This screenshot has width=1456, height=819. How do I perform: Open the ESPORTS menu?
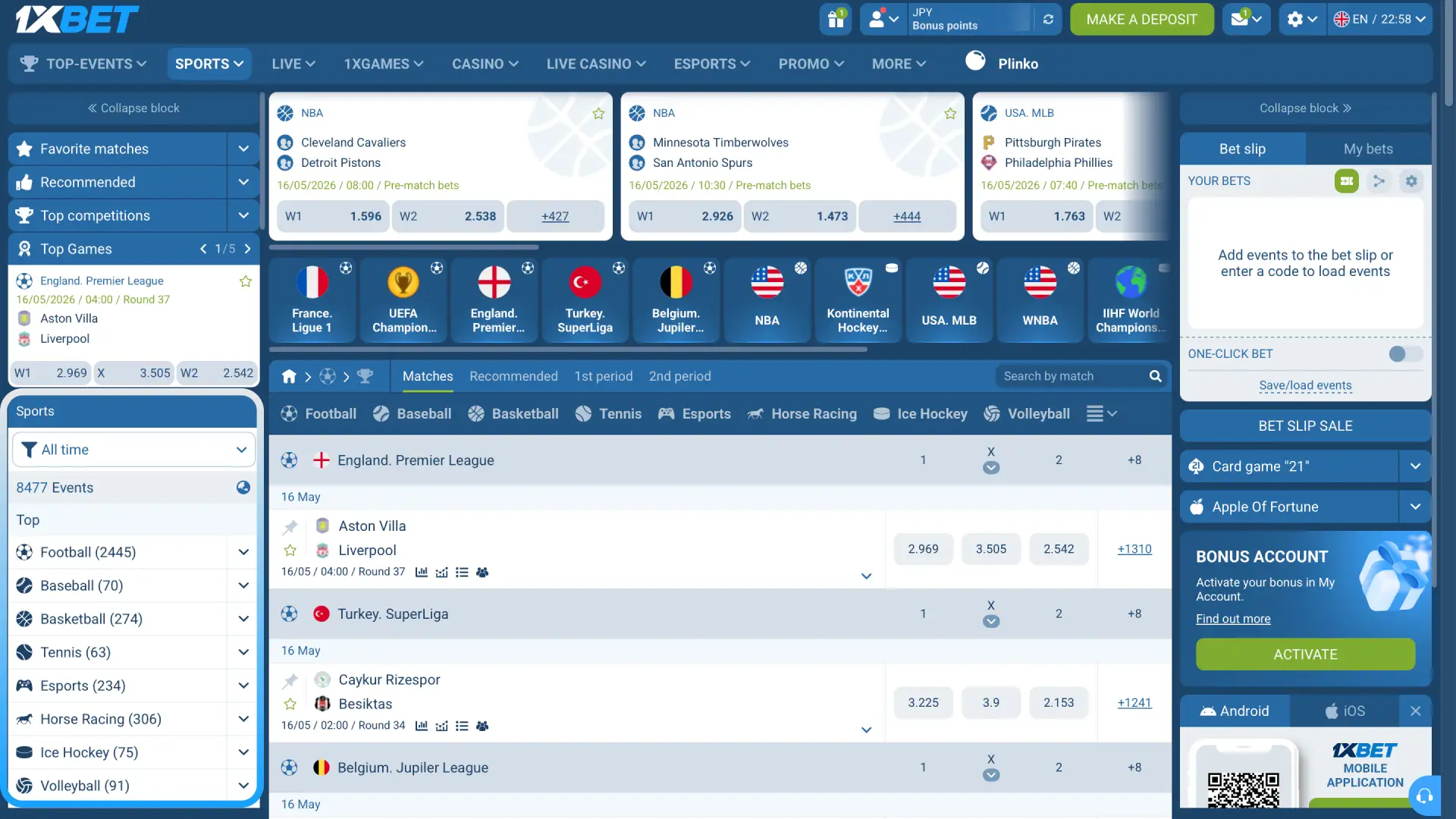point(712,64)
